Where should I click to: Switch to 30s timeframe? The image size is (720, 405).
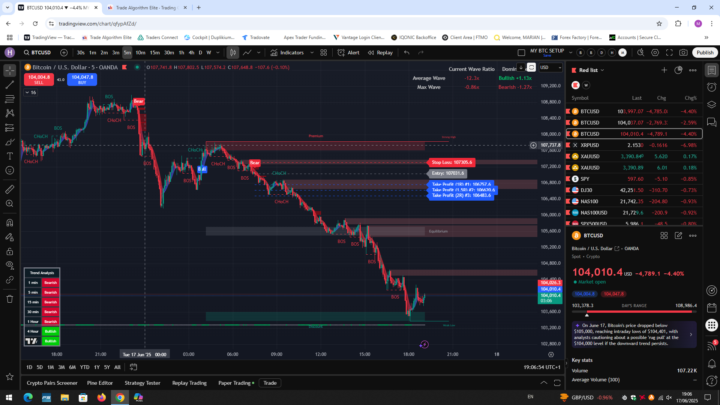[80, 53]
